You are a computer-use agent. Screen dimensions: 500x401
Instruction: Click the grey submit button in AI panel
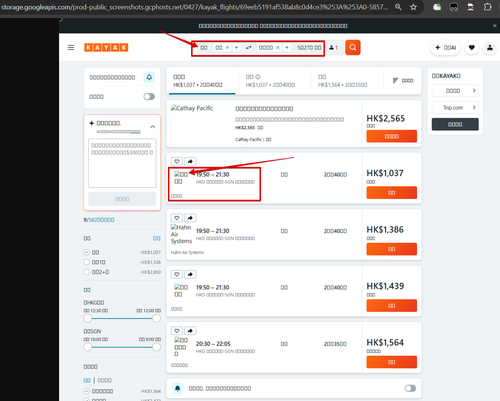(x=122, y=199)
